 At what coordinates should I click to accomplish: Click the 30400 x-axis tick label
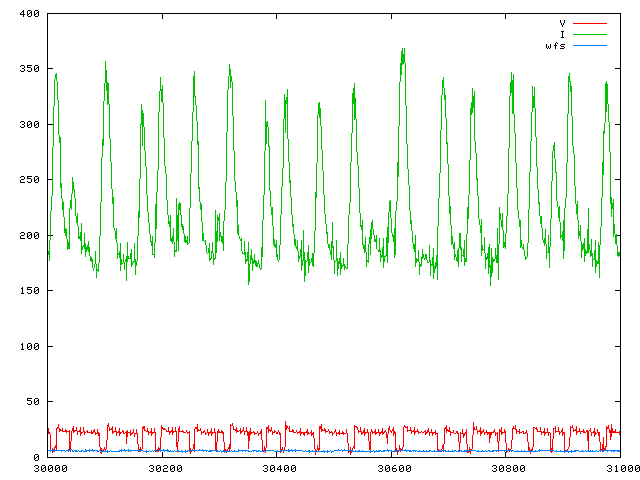pyautogui.click(x=277, y=468)
